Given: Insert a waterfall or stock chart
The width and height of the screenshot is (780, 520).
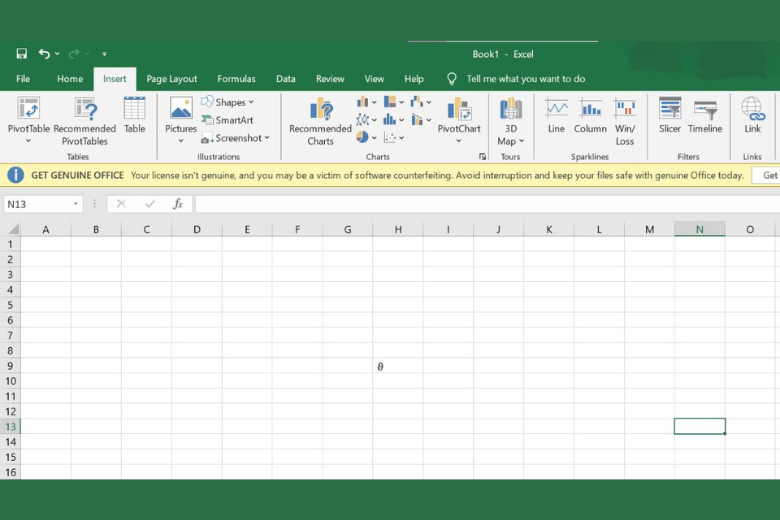Looking at the screenshot, I should point(420,102).
